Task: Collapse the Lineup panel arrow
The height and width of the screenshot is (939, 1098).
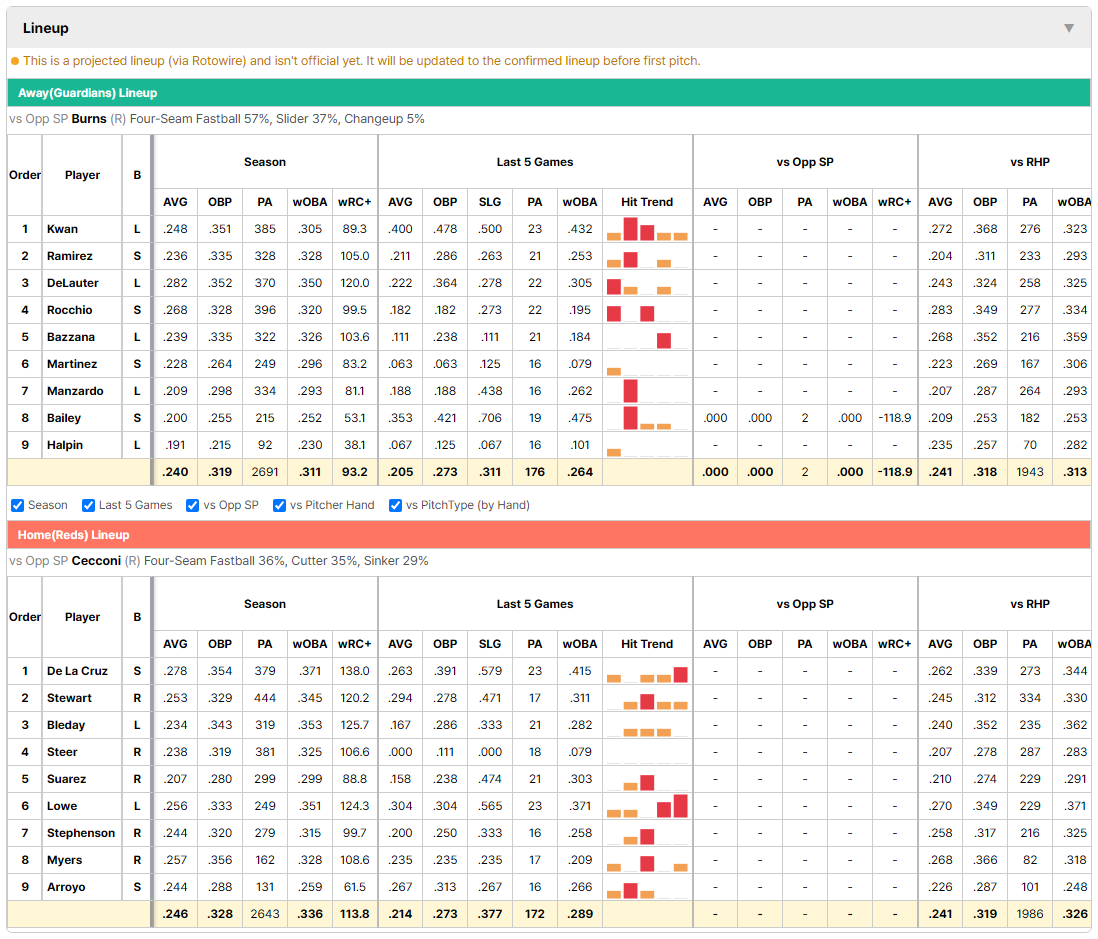Action: (1069, 28)
